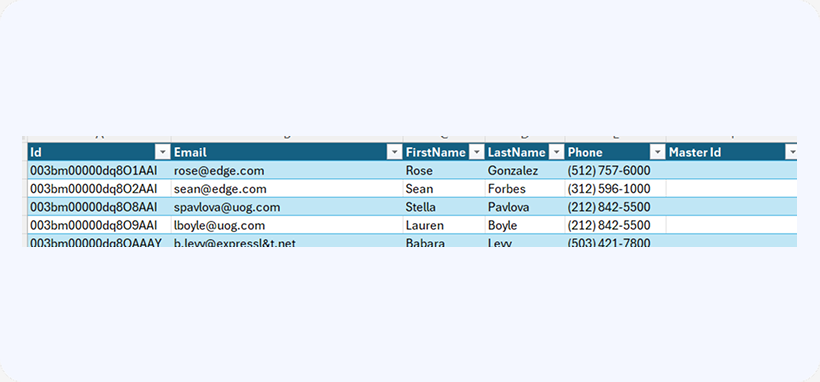This screenshot has height=382, width=820.
Task: Select the rose@edge.com email cell
Action: (287, 170)
